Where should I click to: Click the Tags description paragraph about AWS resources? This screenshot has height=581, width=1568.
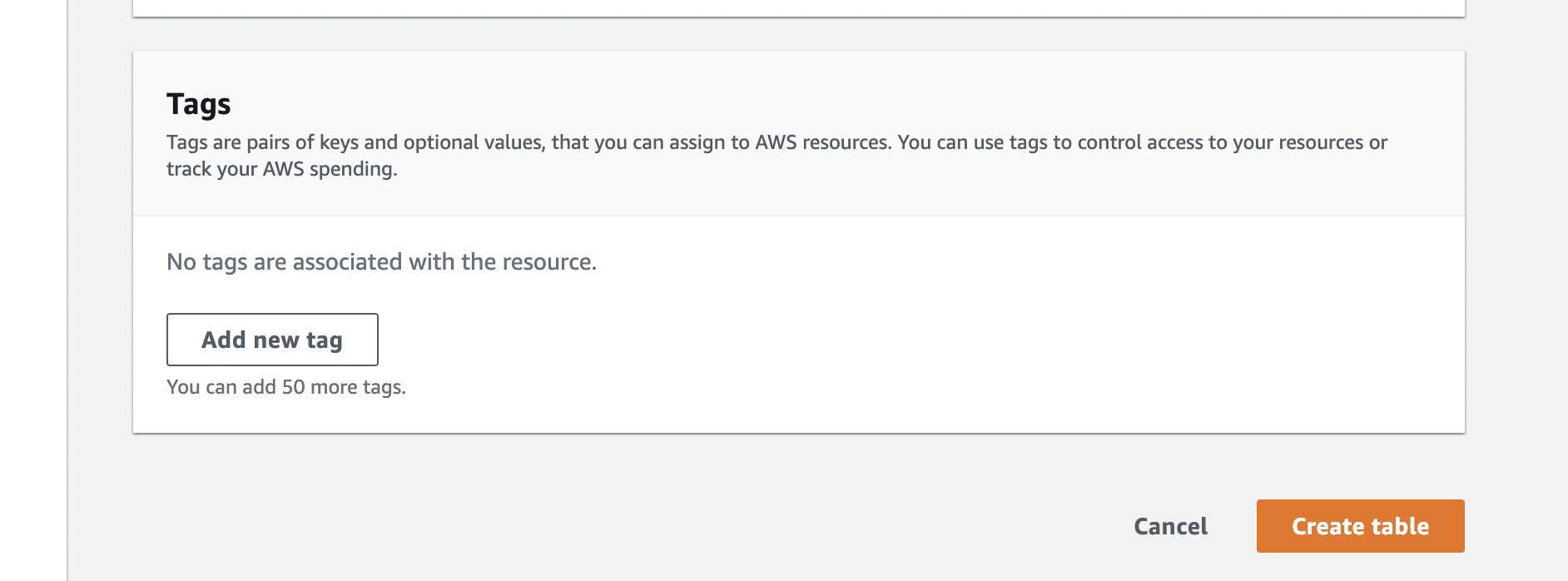coord(777,156)
